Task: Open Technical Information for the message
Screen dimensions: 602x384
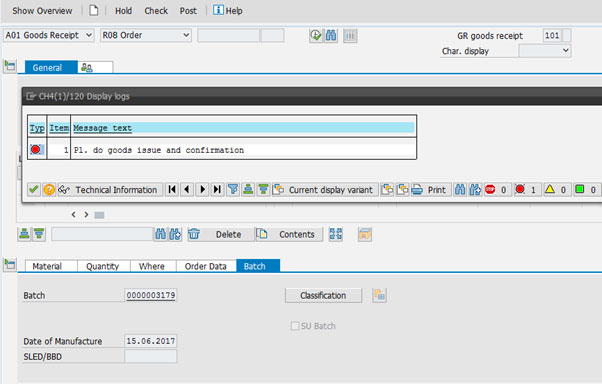Action: 110,190
